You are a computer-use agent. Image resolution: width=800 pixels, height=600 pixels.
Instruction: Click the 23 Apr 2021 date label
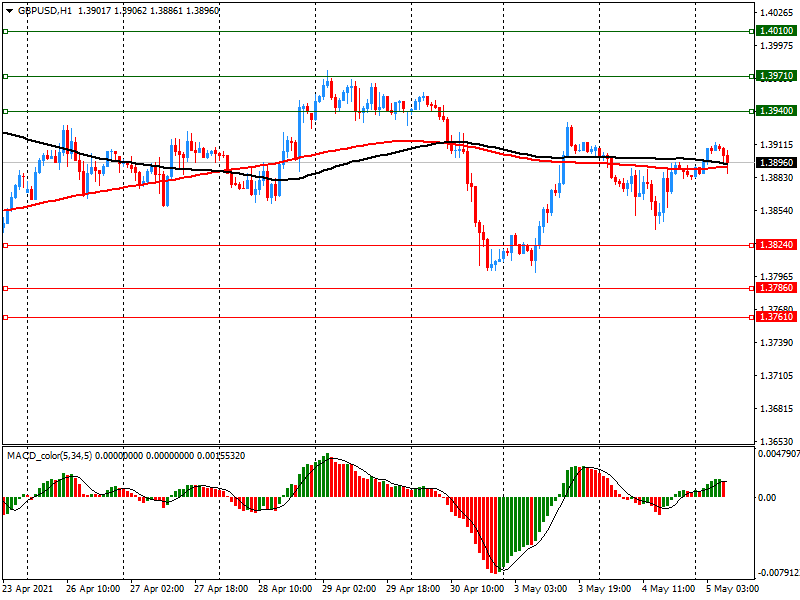coord(30,589)
